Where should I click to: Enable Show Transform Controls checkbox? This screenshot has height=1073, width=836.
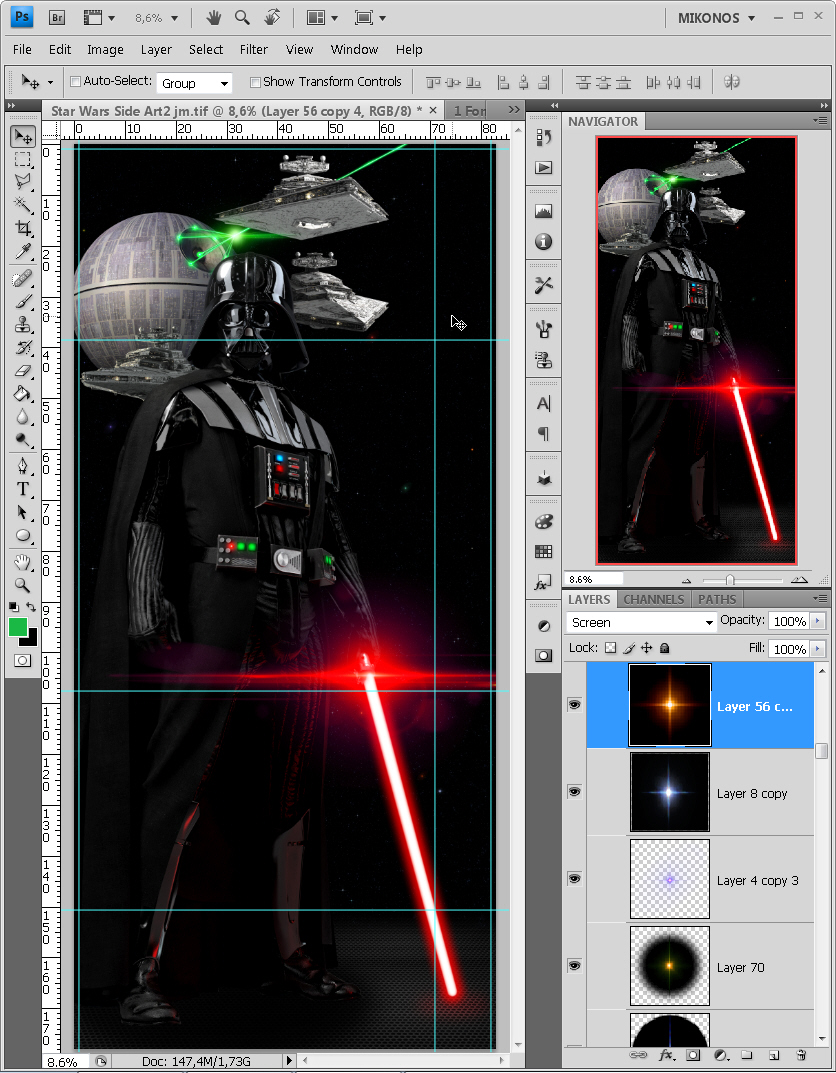[255, 82]
